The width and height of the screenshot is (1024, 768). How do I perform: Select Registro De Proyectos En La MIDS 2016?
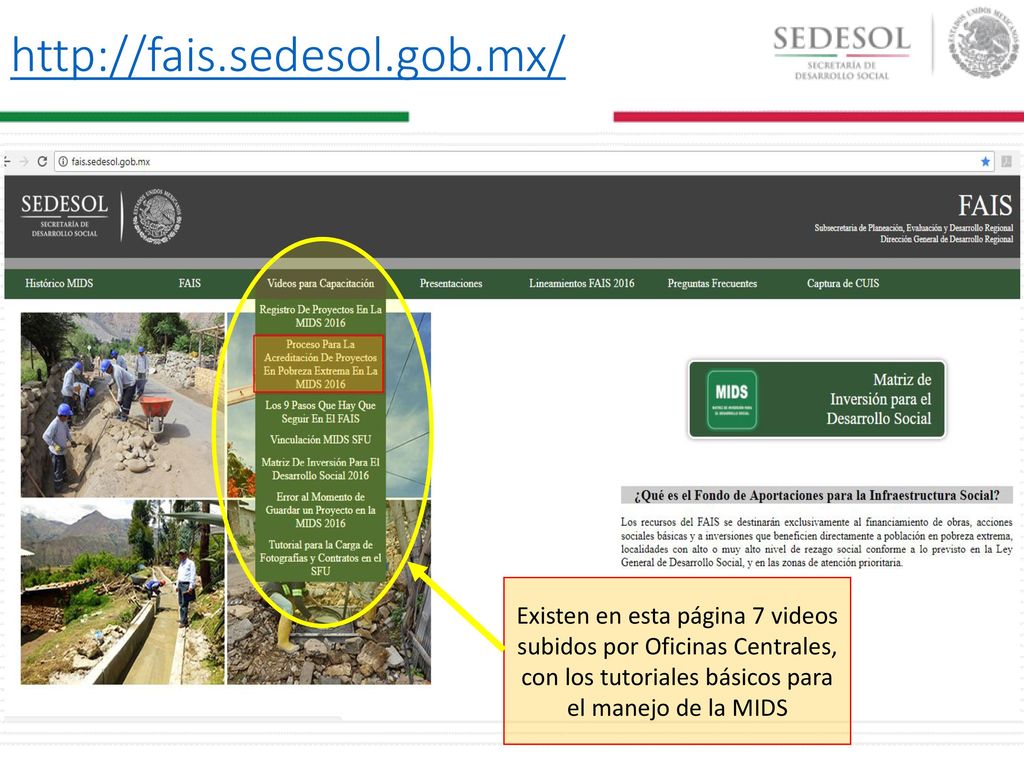(x=320, y=316)
